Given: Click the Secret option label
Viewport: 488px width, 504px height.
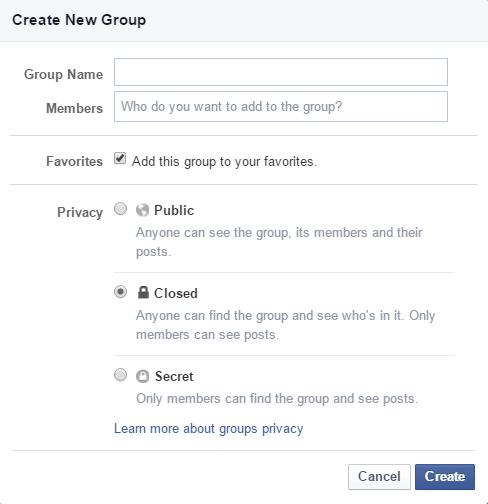Looking at the screenshot, I should coord(174,376).
